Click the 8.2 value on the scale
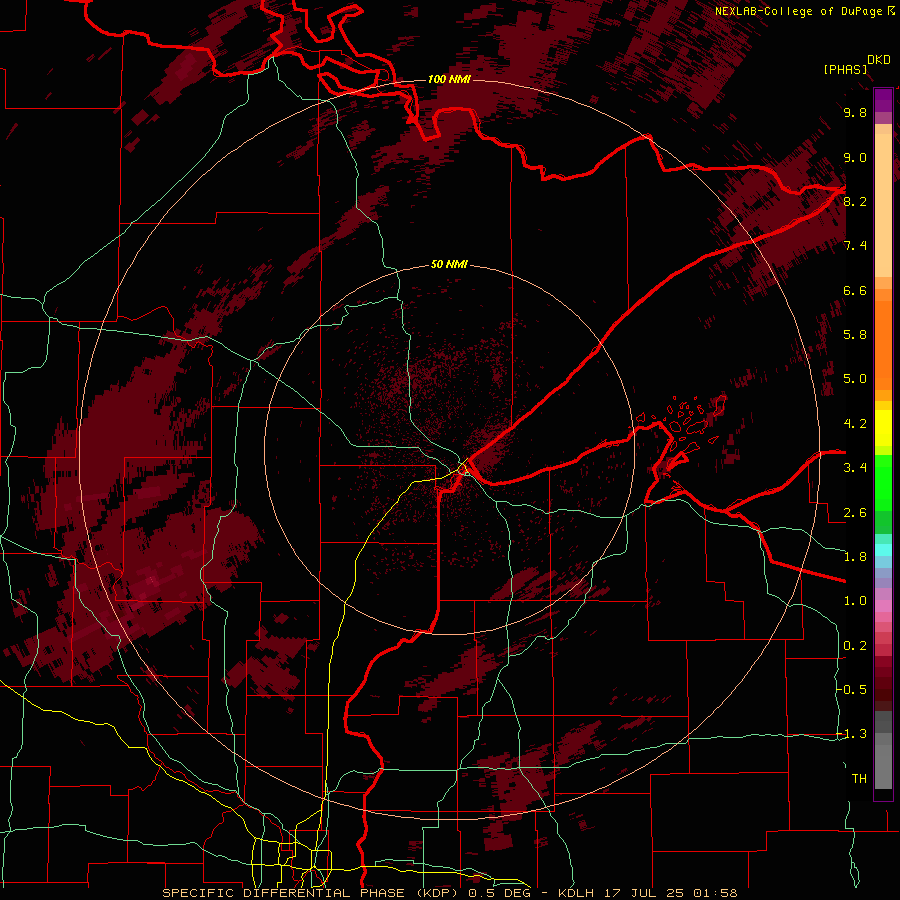 click(x=855, y=201)
